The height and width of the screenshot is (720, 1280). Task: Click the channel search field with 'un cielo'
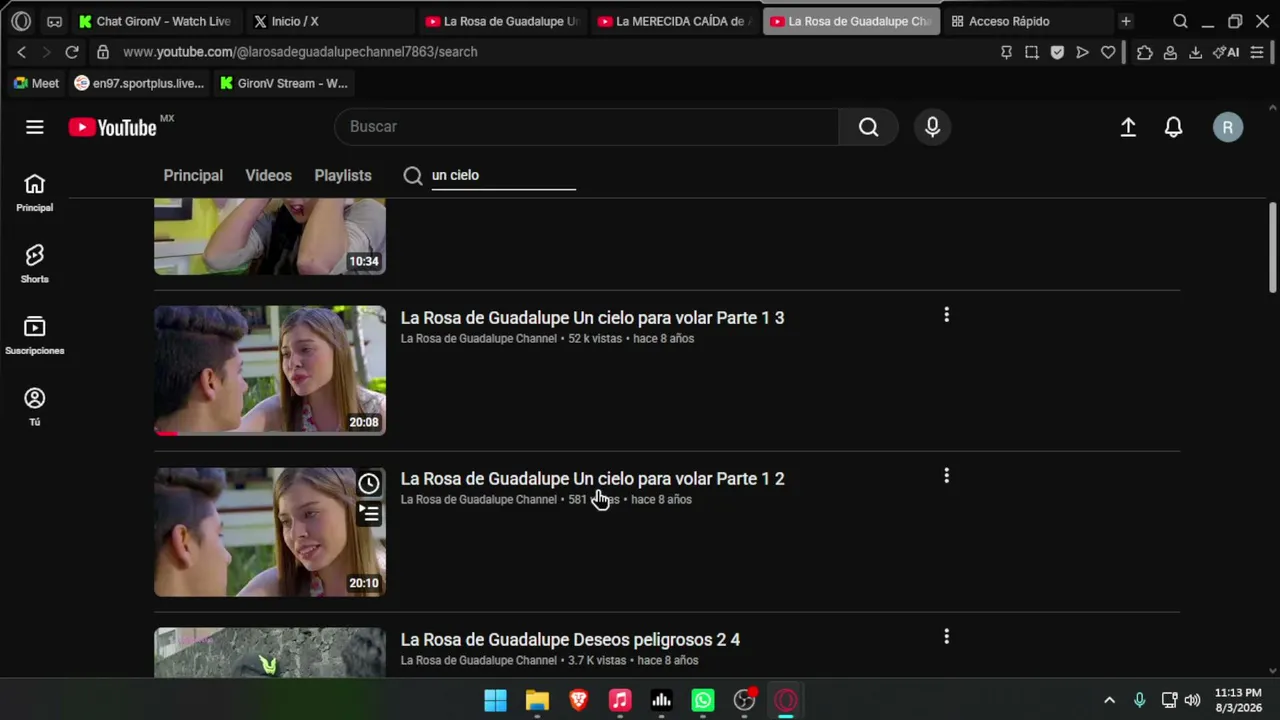click(503, 176)
